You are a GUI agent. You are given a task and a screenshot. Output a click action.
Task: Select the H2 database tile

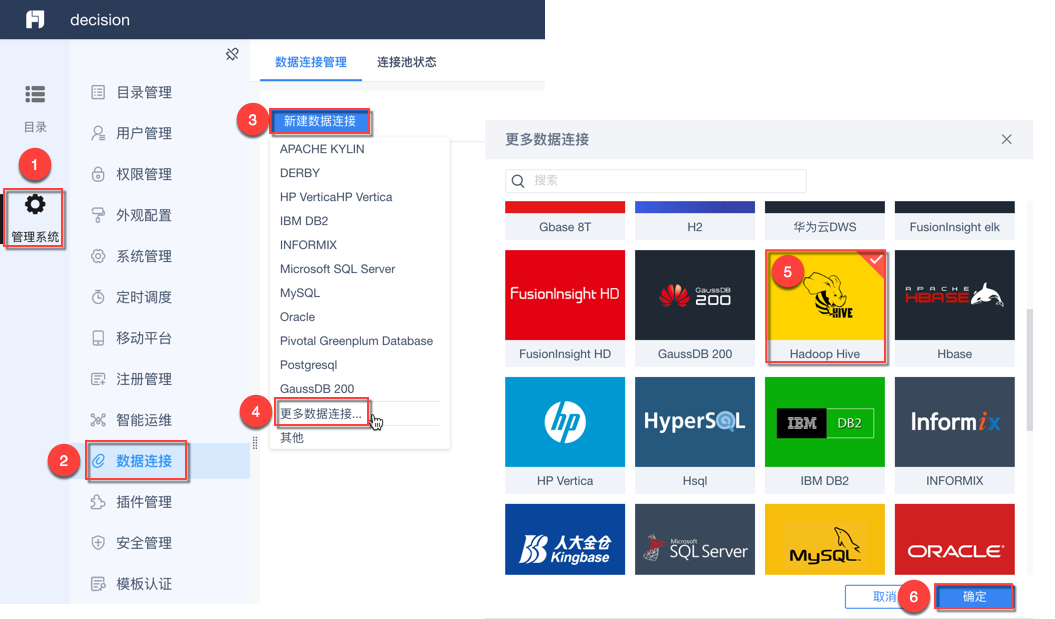[x=695, y=220]
